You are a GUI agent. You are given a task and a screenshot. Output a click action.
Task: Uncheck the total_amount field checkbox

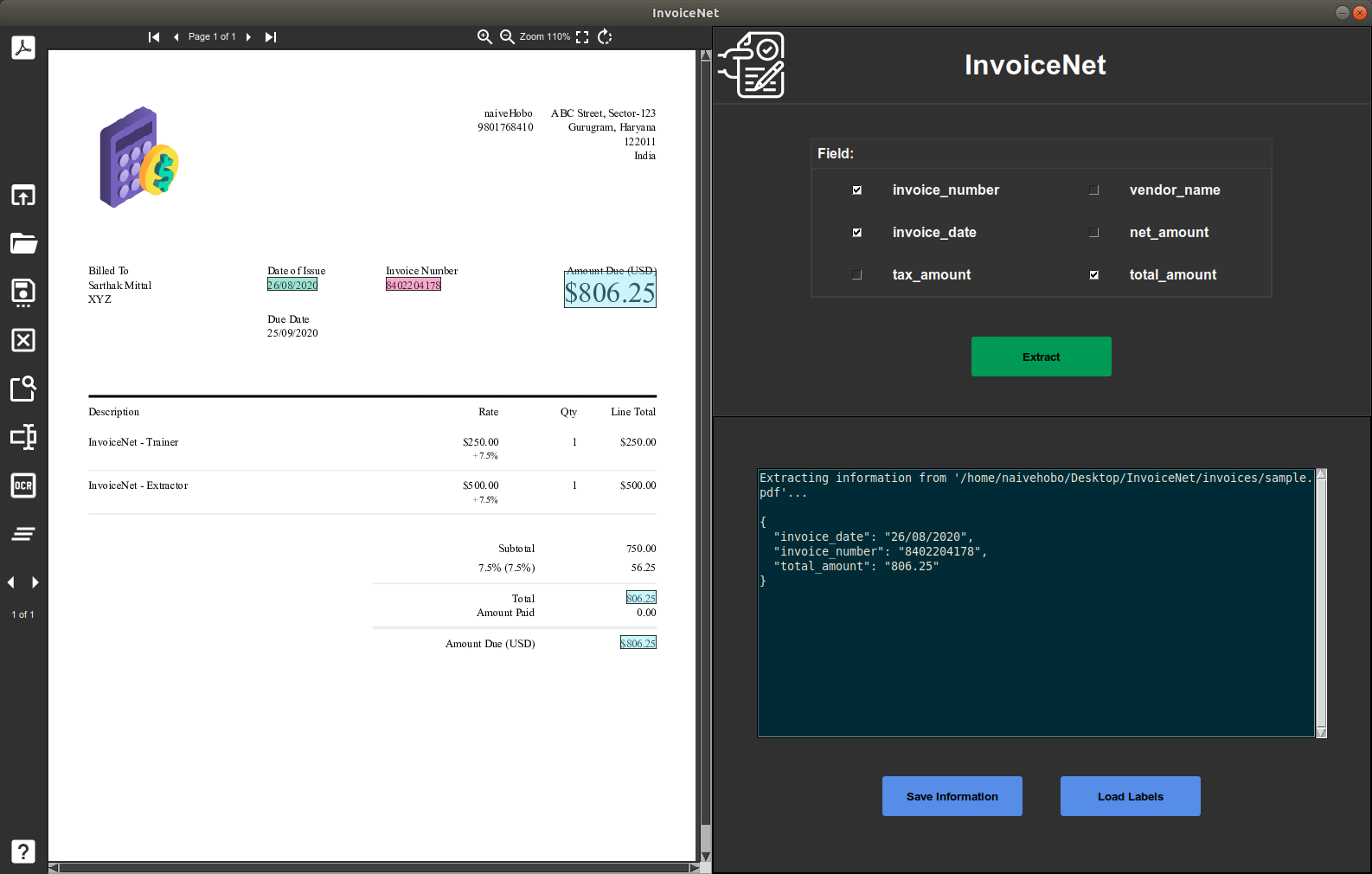(1094, 275)
